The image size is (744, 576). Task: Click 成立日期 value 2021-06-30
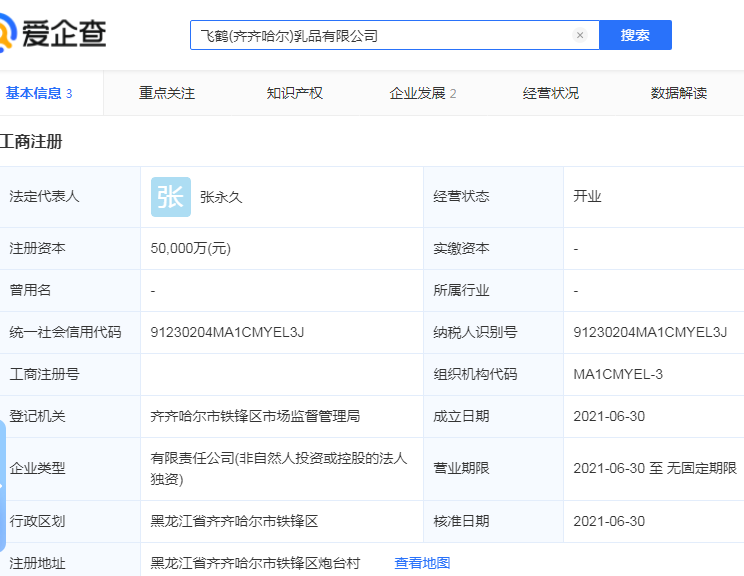point(609,416)
